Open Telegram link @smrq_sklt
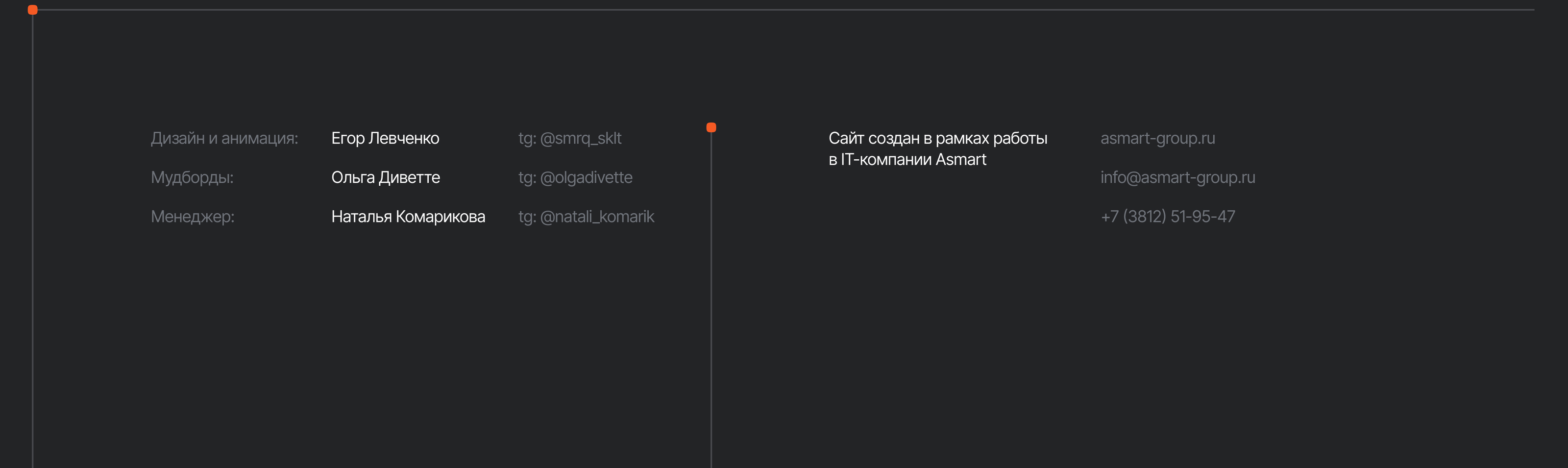Viewport: 1568px width, 468px height. pyautogui.click(x=569, y=139)
